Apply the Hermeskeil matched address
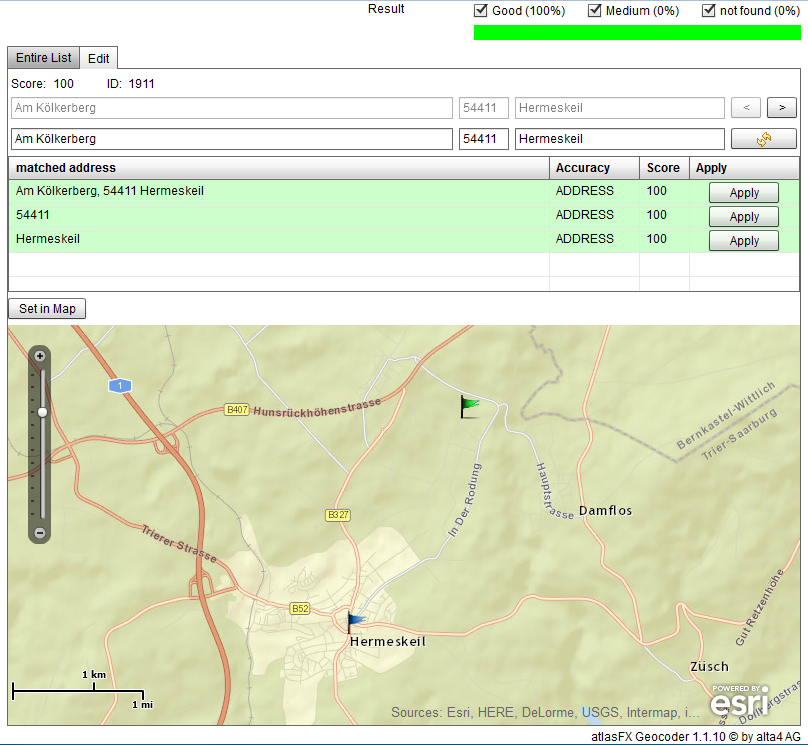 click(x=743, y=241)
